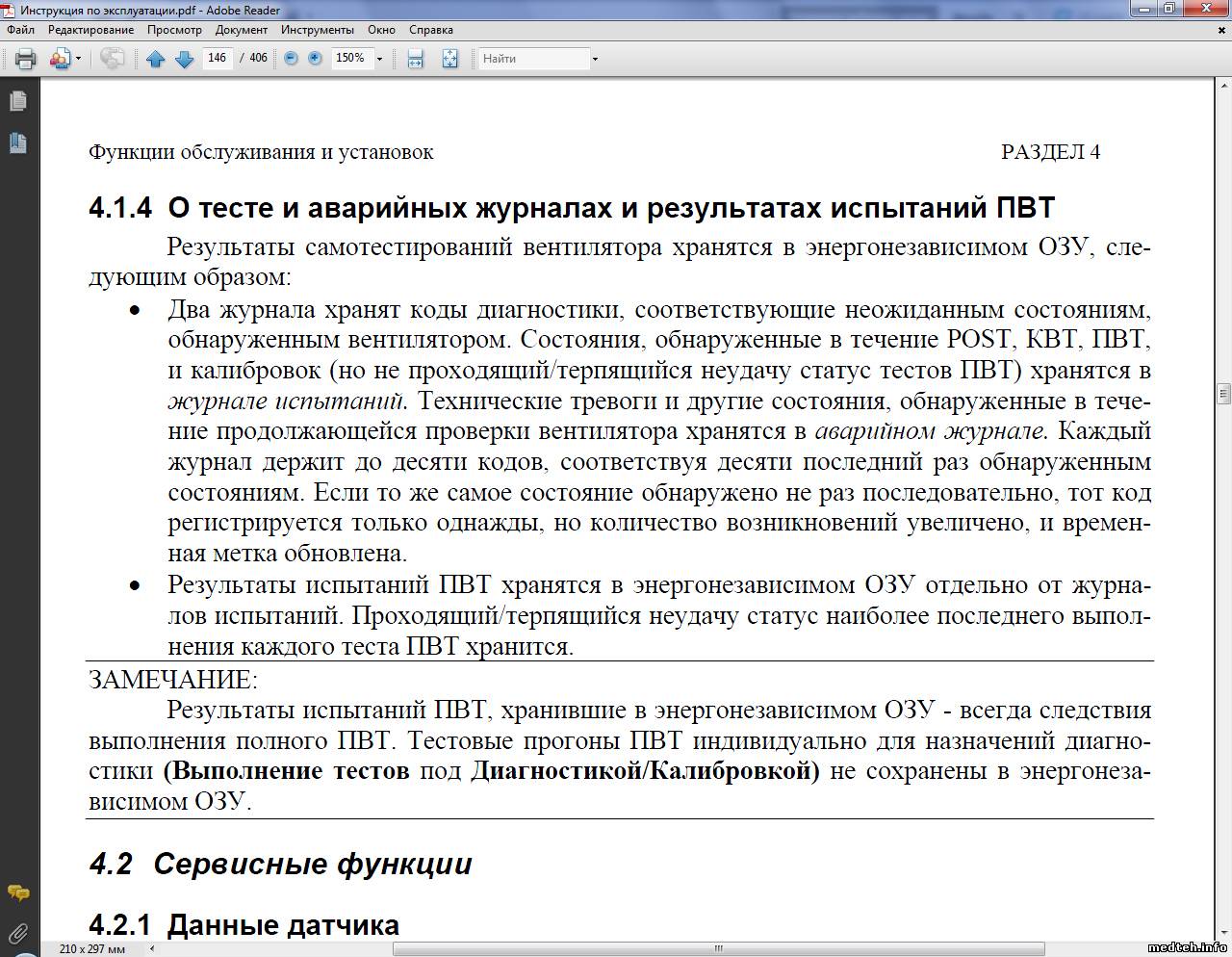Click the Print icon in toolbar
This screenshot has height=957, width=1232.
tap(26, 59)
